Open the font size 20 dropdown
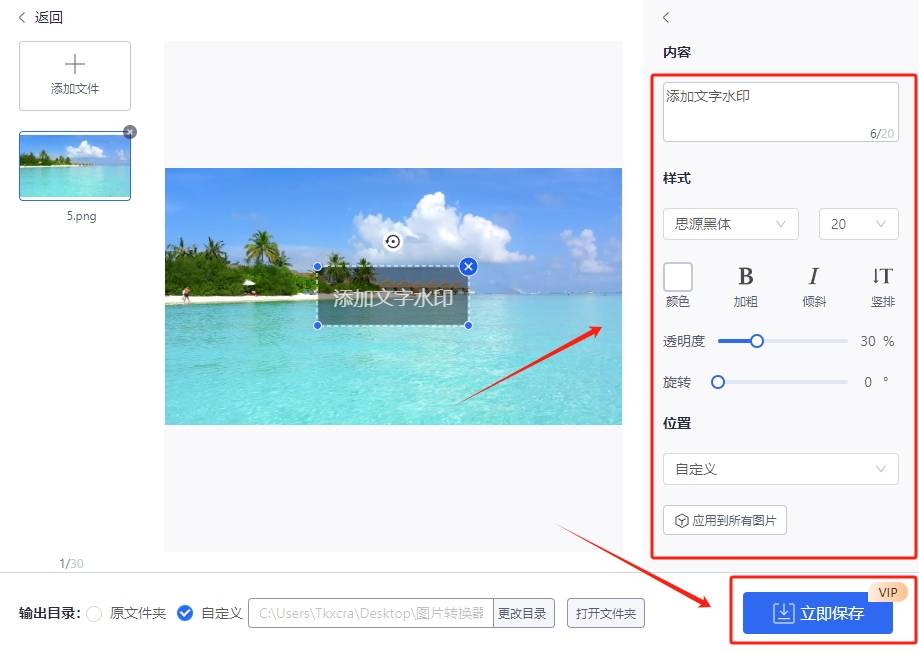This screenshot has height=652, width=919. 857,224
